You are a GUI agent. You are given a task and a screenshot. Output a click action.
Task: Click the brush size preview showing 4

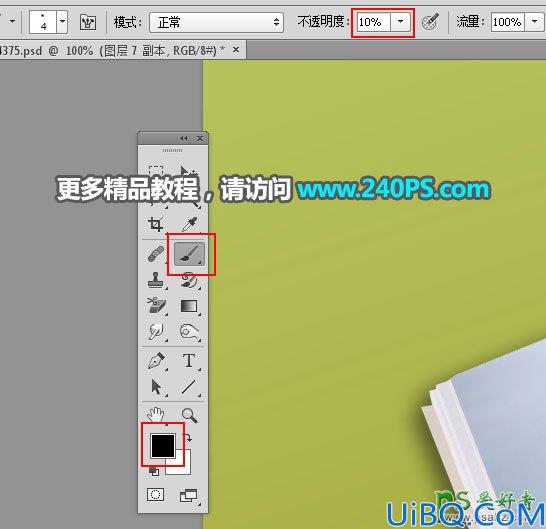click(x=43, y=22)
